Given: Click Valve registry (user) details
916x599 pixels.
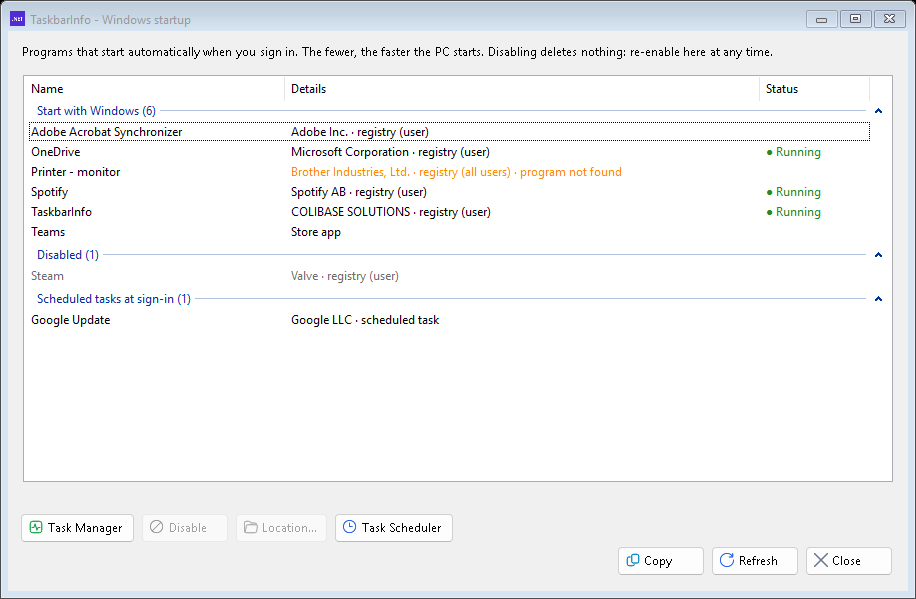Looking at the screenshot, I should [x=345, y=276].
